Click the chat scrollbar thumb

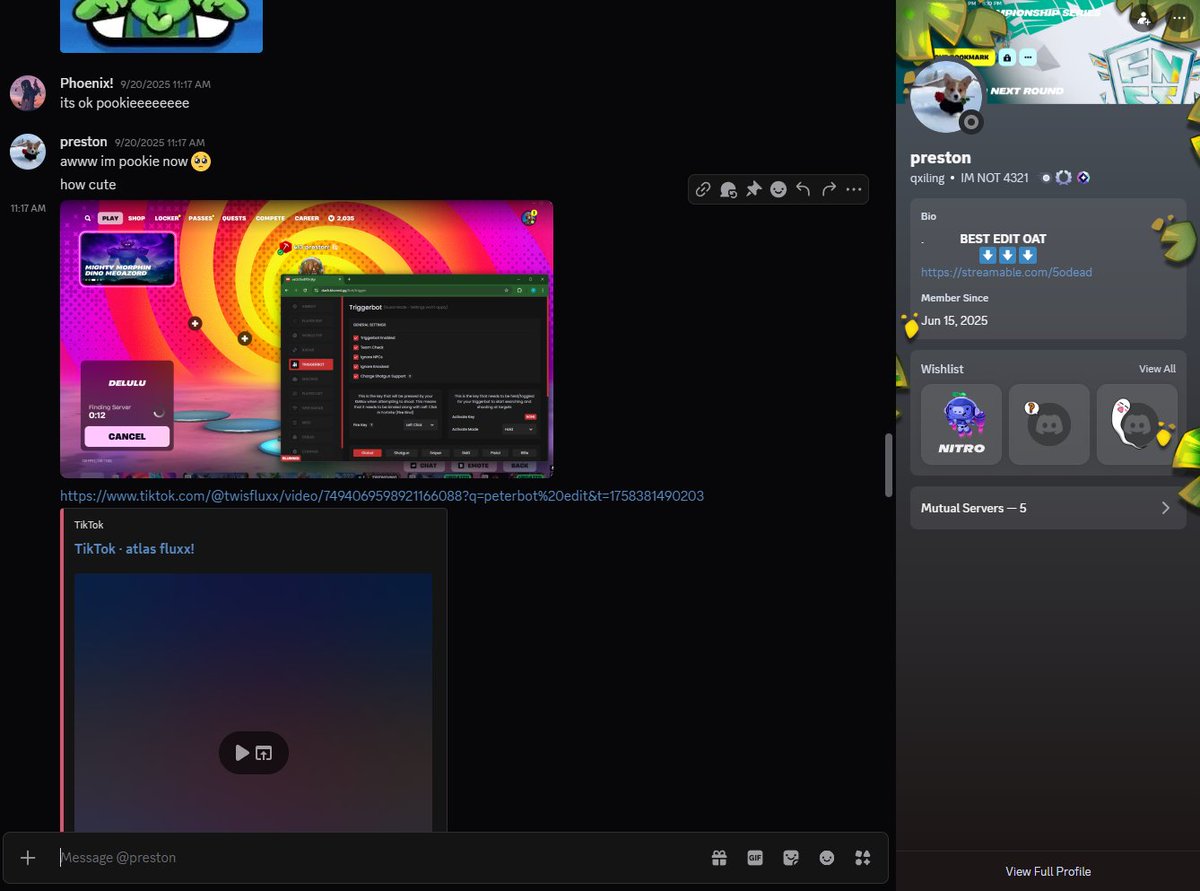[x=888, y=465]
